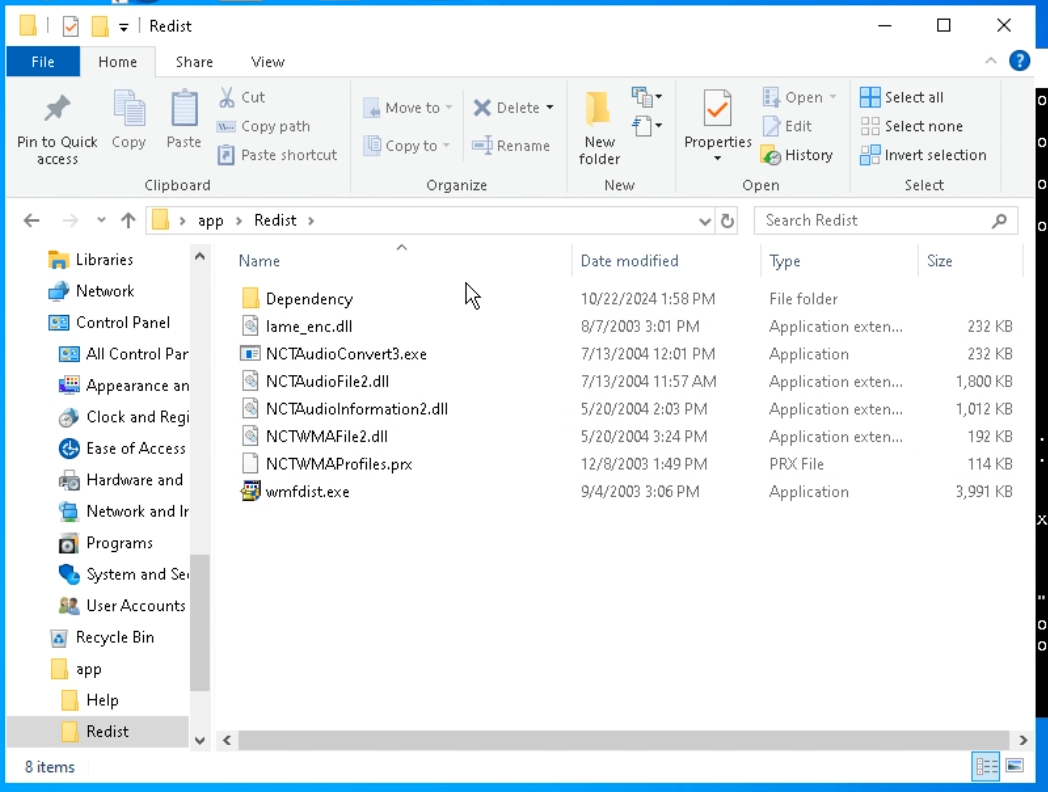Create a New folder from ribbon
1048x792 pixels.
click(599, 110)
